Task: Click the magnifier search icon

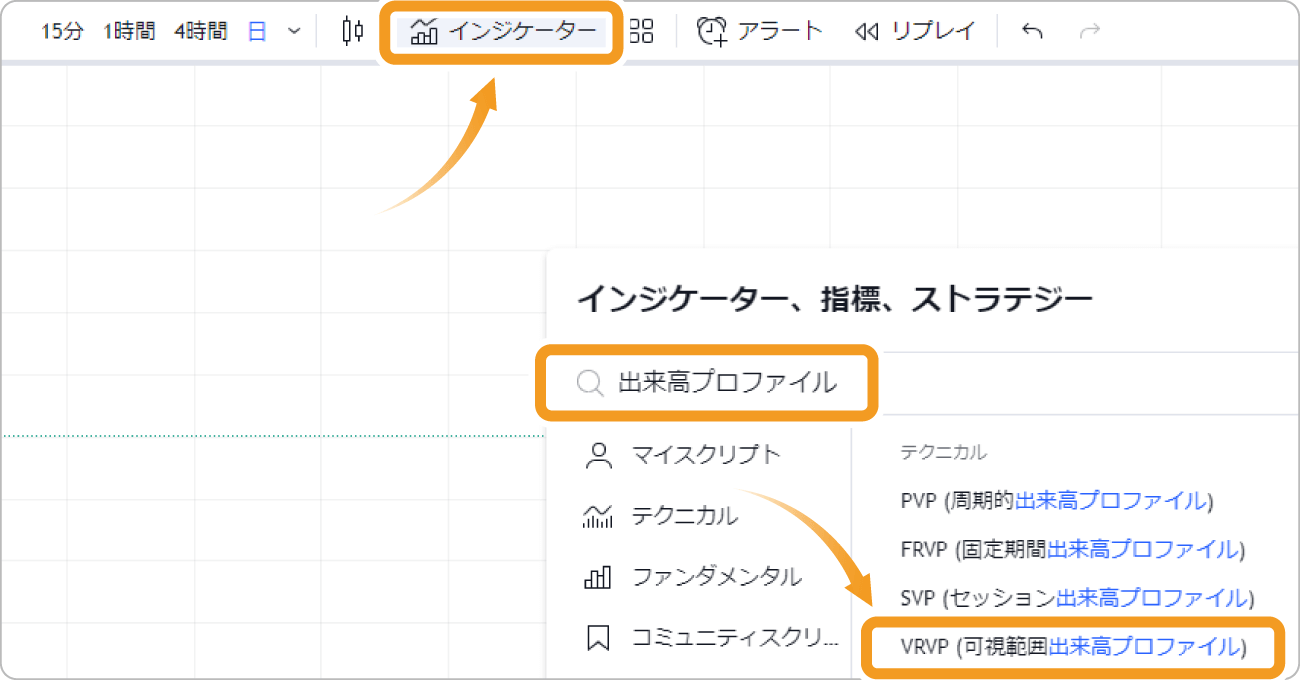Action: [591, 383]
